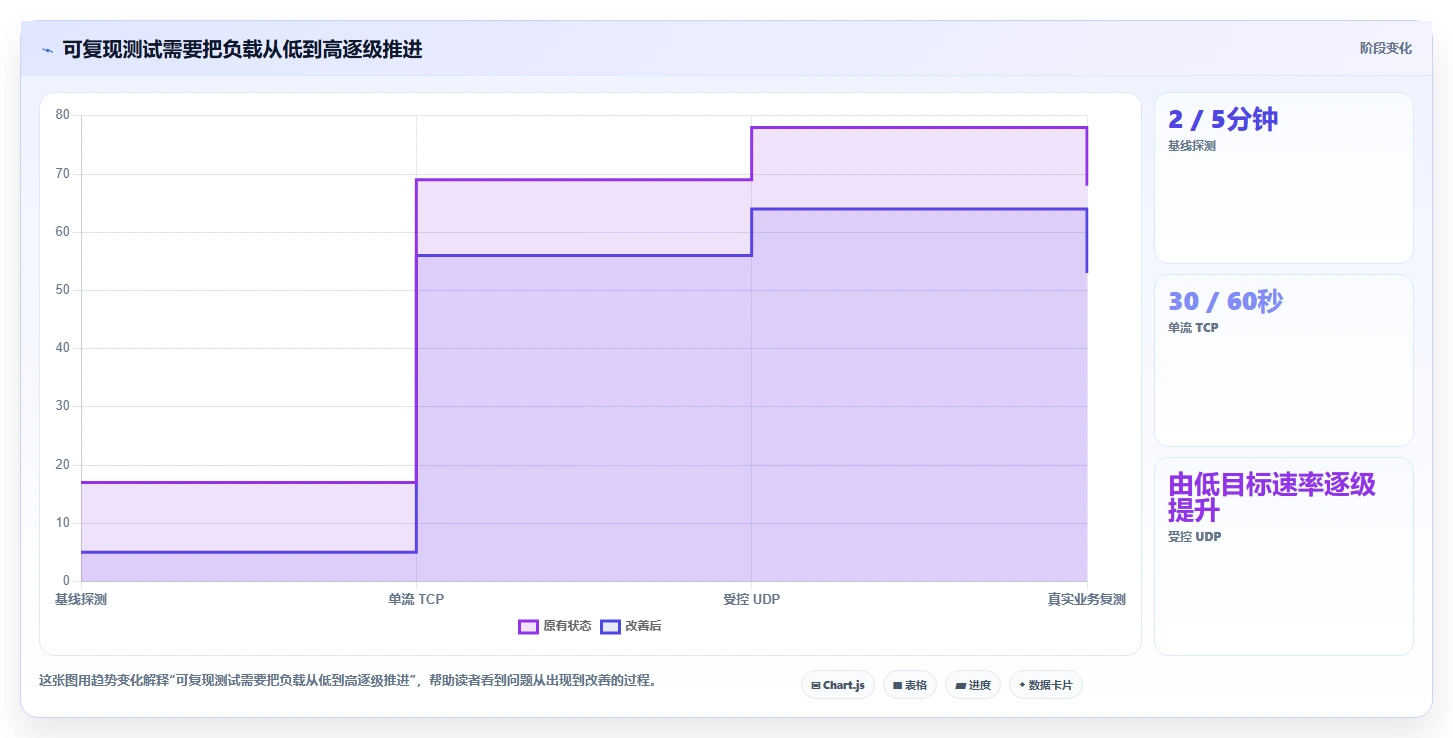The image size is (1453, 738).
Task: Click the 单流 TCP card caption
Action: [1193, 328]
